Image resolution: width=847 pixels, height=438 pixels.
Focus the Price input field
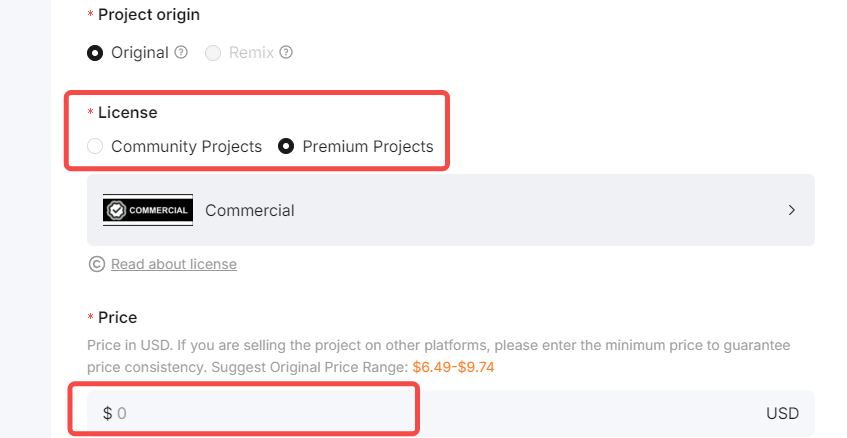(451, 413)
